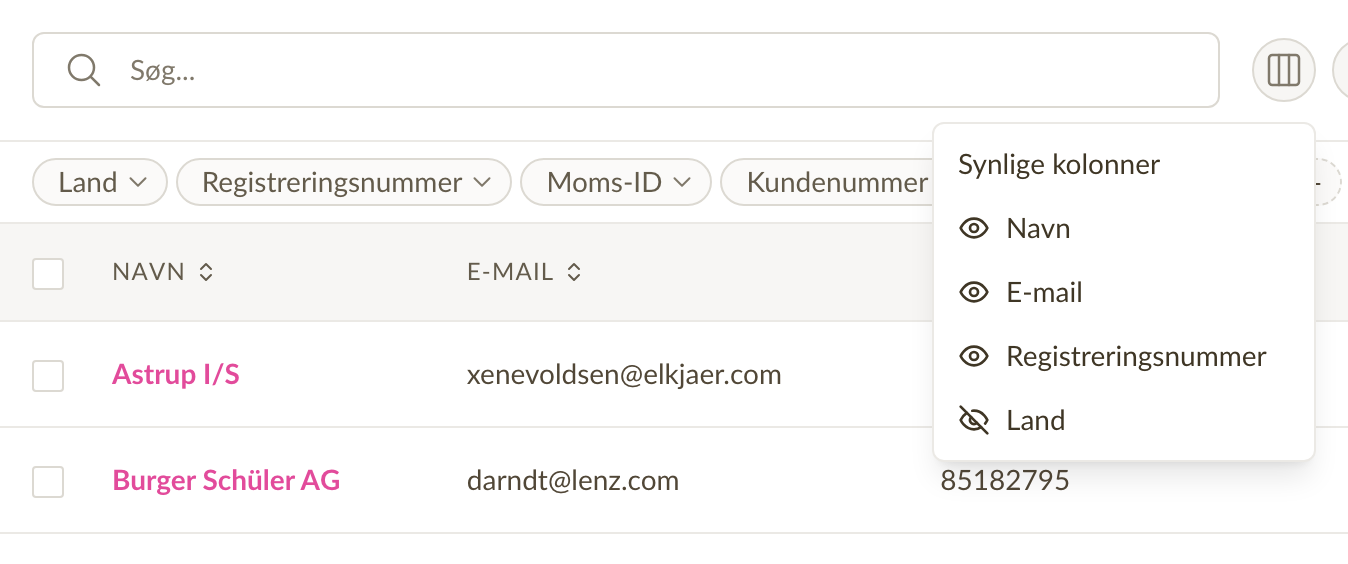Screen dimensions: 1348x564
Task: Select the Burger Schüler AG row checkbox
Action: 48,482
